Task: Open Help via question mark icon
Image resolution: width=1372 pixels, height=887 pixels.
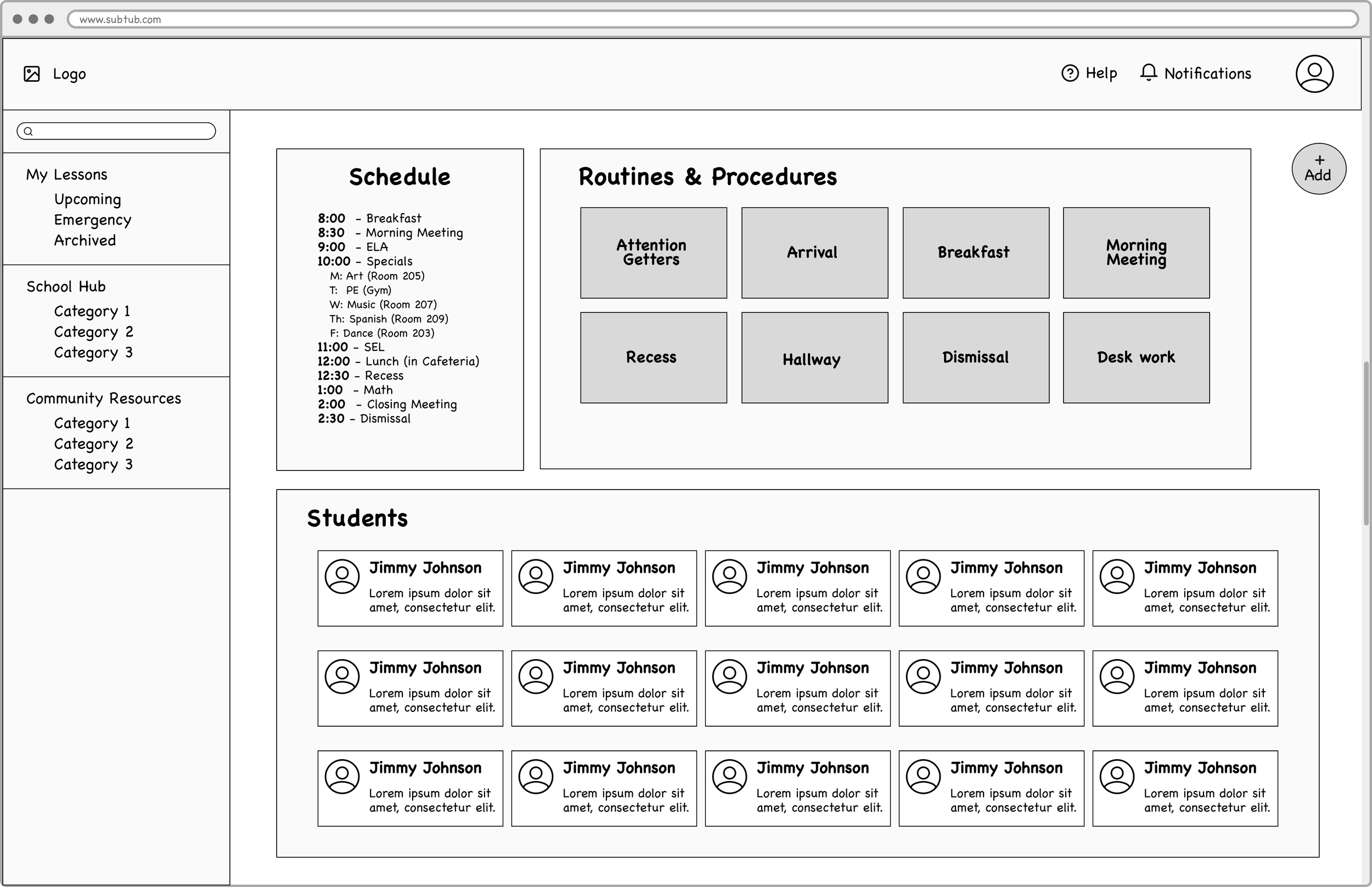Action: [x=1069, y=73]
